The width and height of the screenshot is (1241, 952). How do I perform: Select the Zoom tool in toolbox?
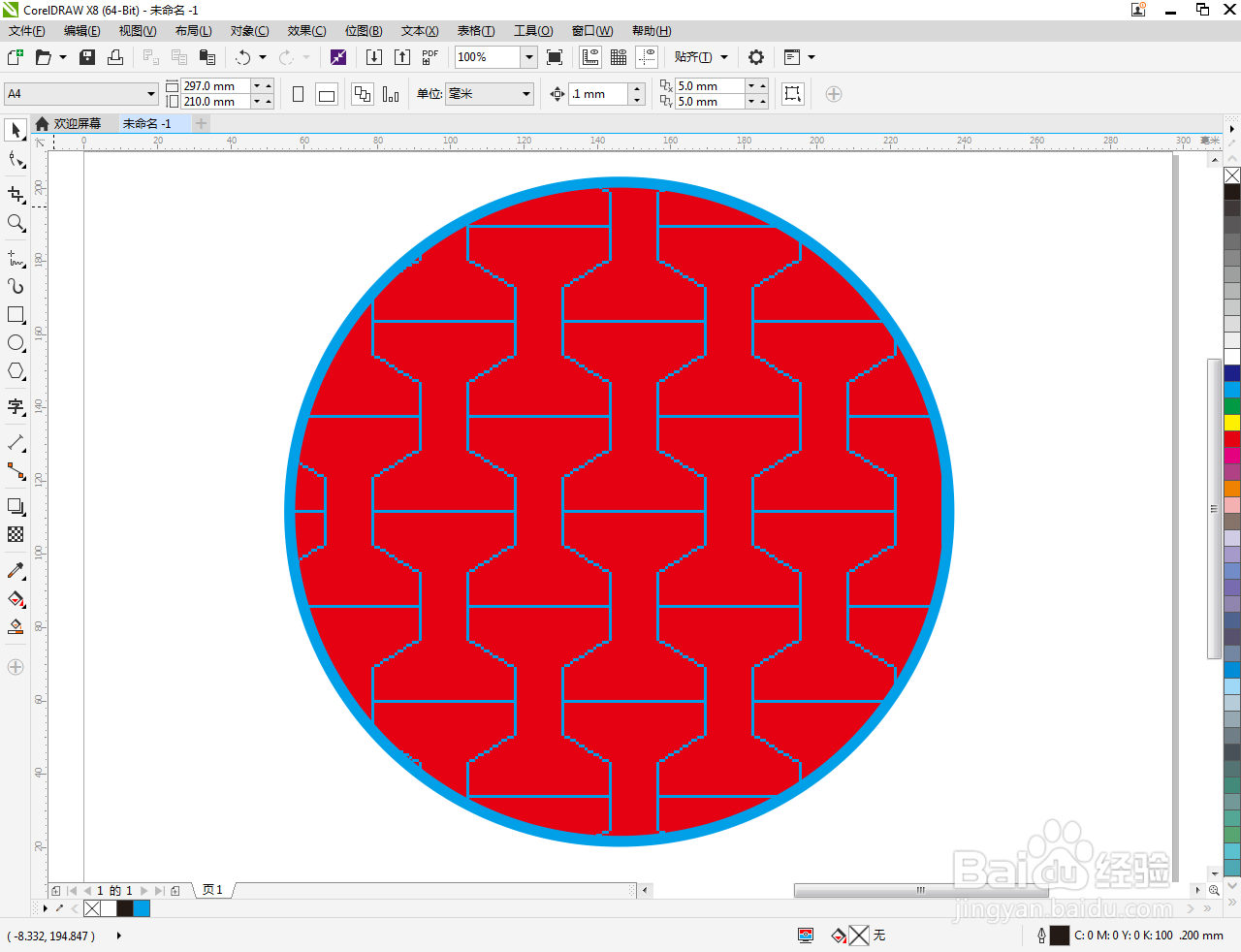(16, 223)
